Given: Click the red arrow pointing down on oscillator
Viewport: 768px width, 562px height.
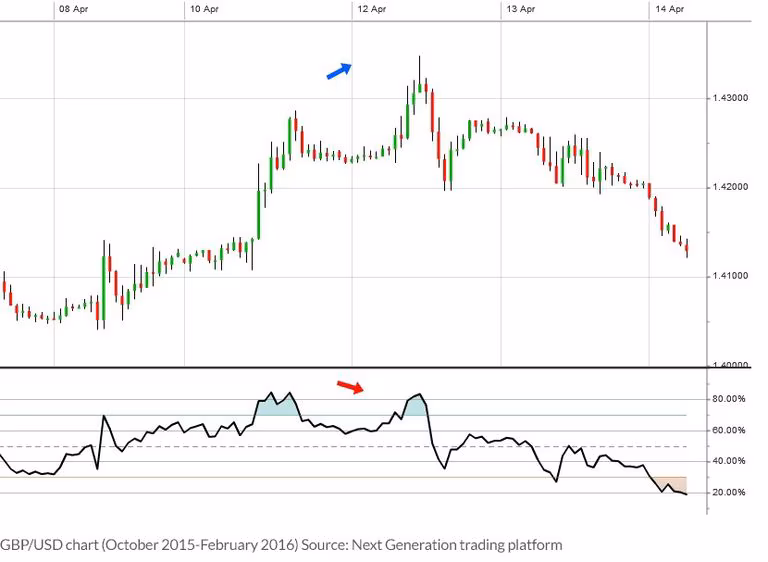Looking at the screenshot, I should 351,386.
